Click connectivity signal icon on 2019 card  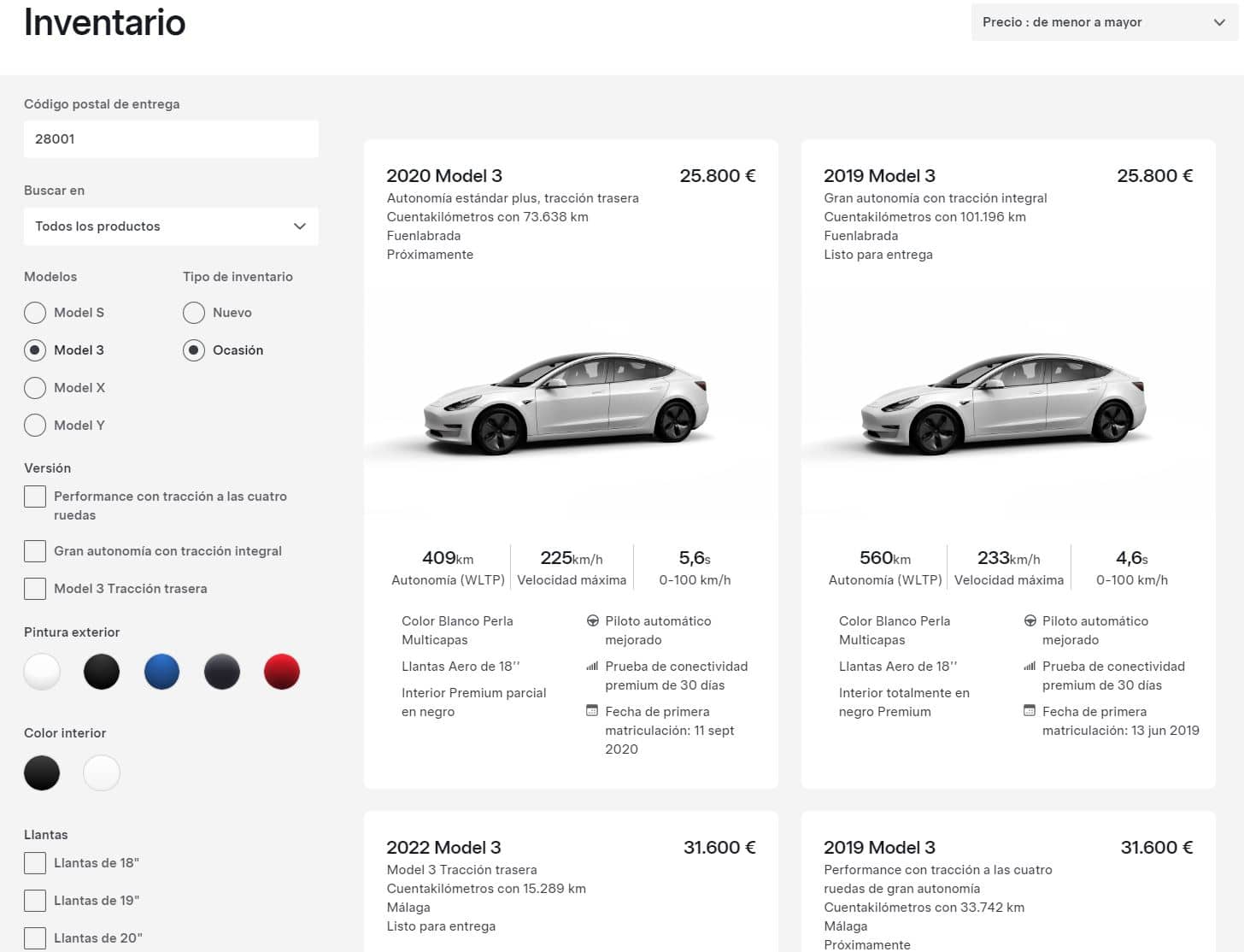pos(1030,667)
